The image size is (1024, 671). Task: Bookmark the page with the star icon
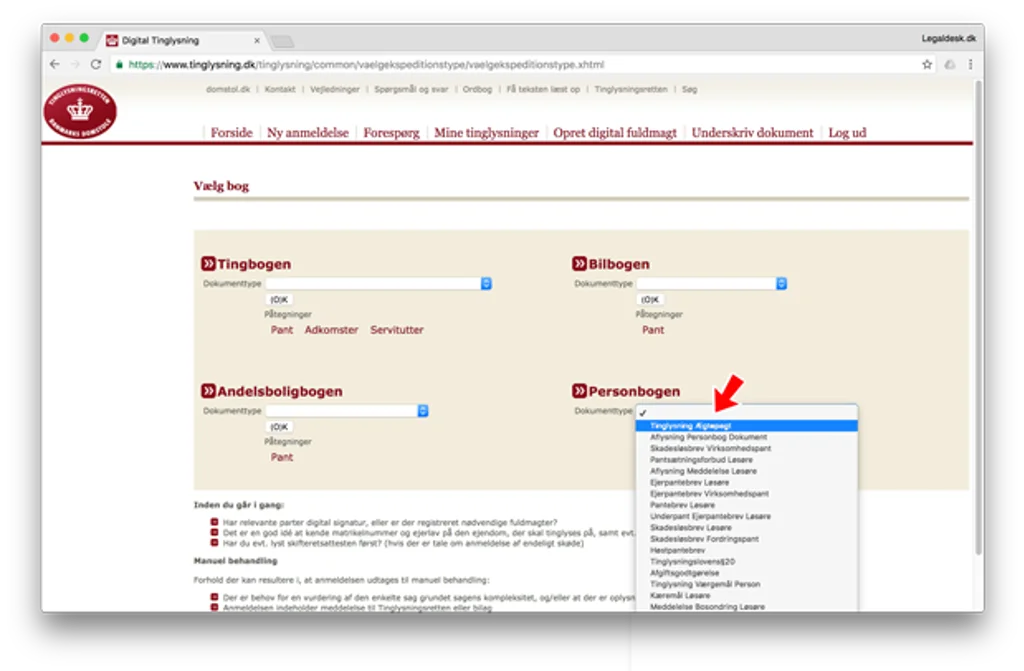pos(927,64)
